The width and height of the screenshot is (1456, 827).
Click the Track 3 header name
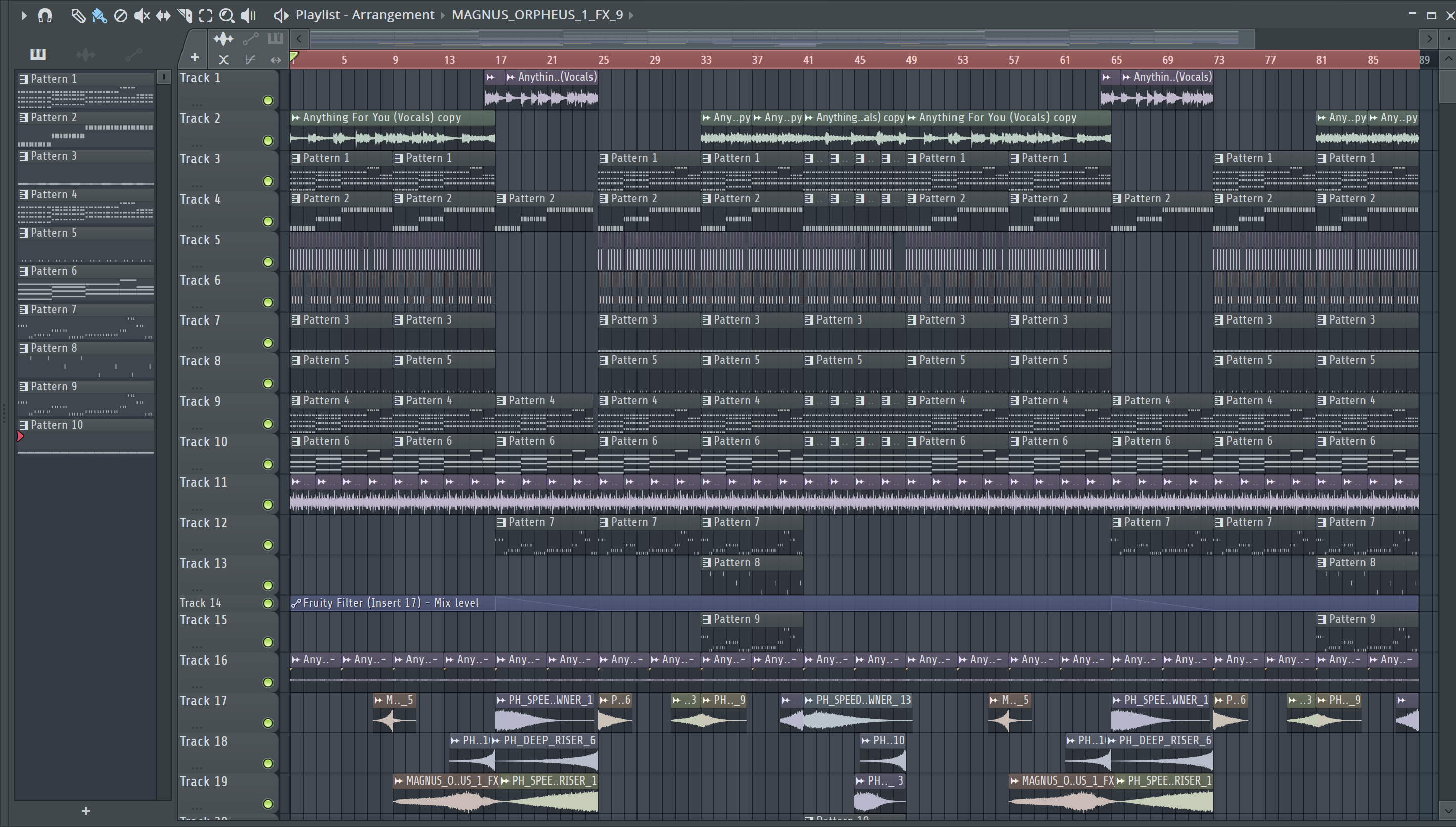point(201,159)
